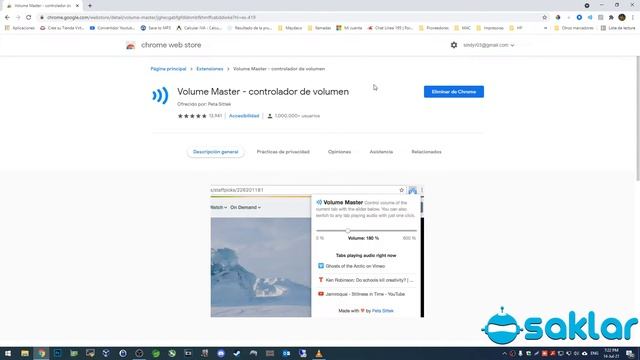Open Chrome's three-dot menu
This screenshot has width=640, height=360.
click(x=633, y=17)
